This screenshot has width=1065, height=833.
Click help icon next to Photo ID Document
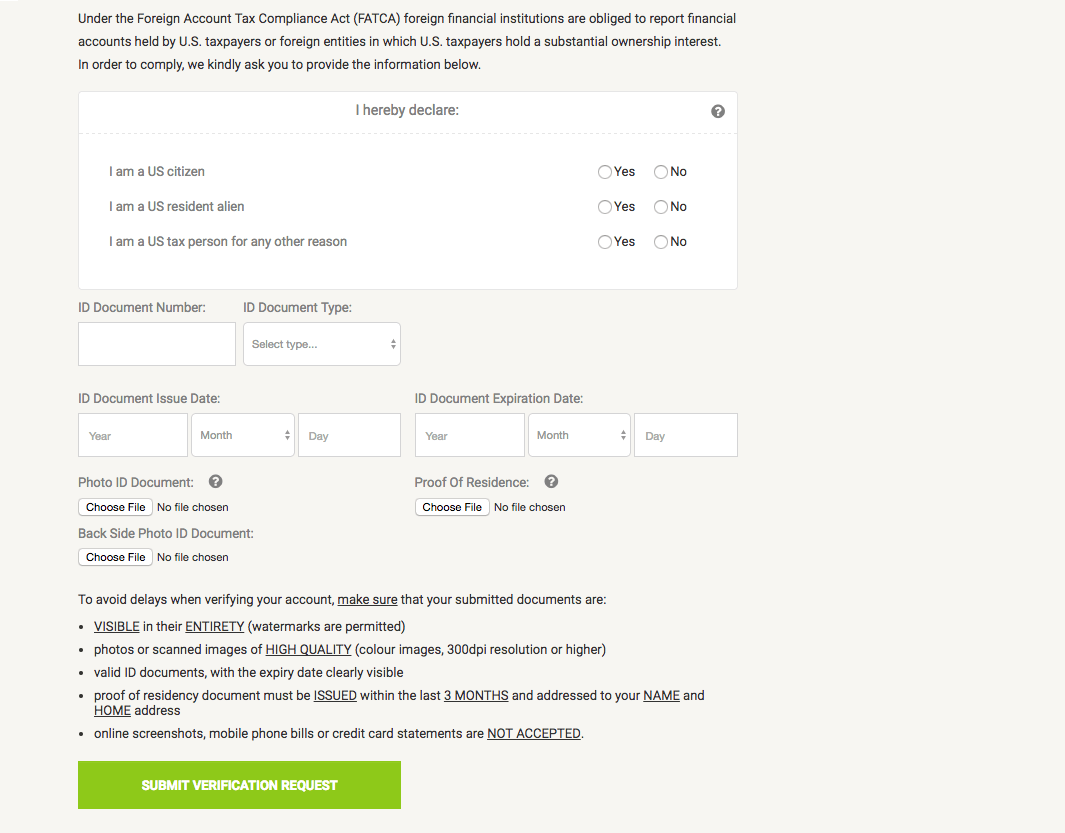click(216, 482)
